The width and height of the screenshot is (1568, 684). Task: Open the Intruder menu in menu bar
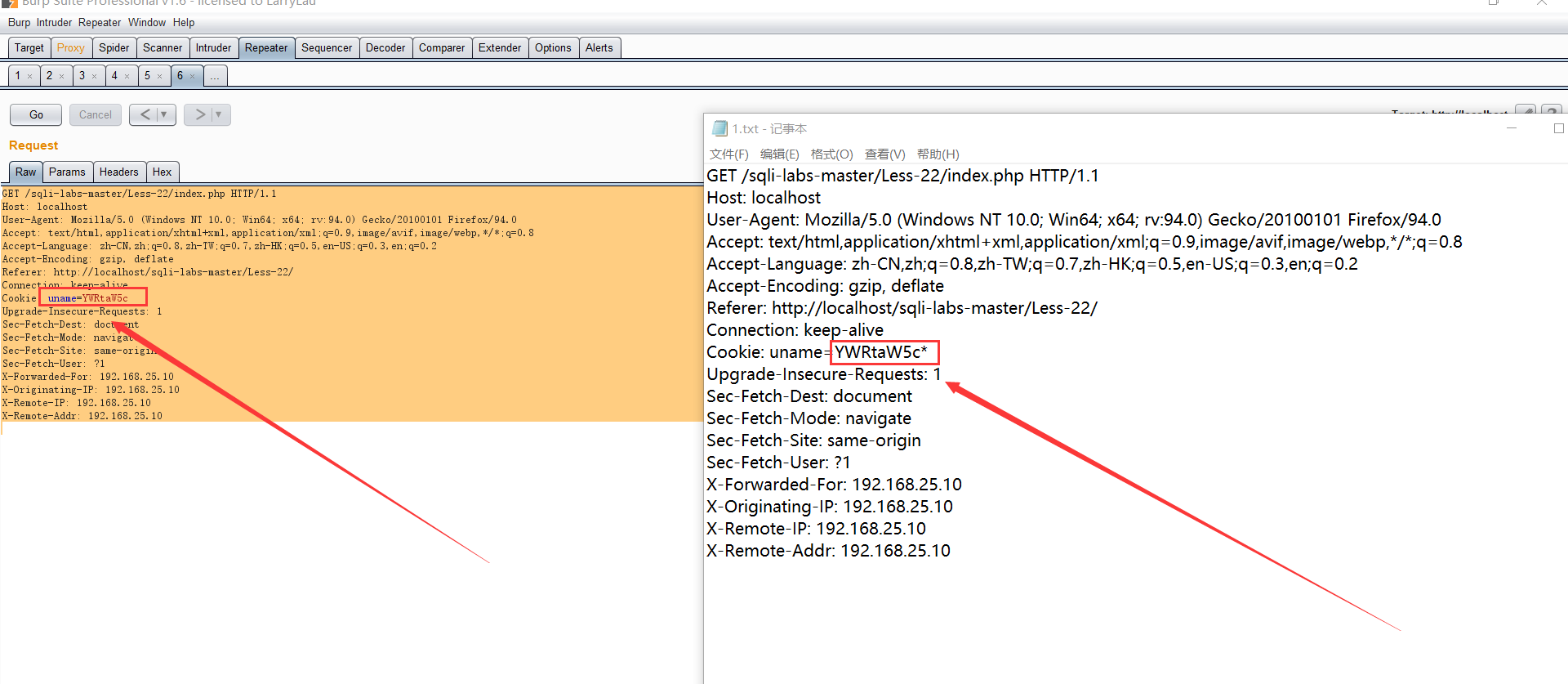point(54,22)
